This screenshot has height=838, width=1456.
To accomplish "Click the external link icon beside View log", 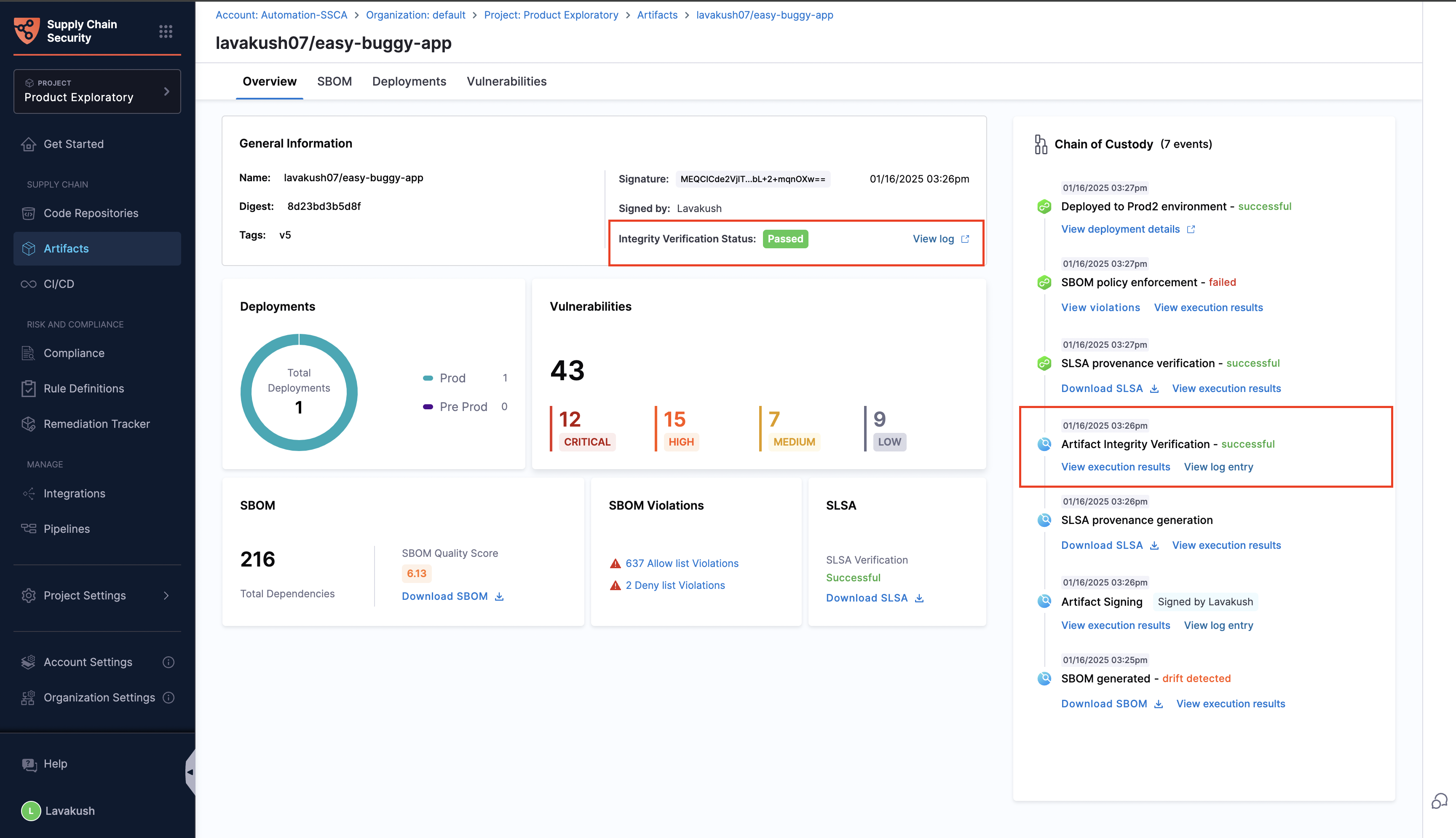I will [965, 239].
